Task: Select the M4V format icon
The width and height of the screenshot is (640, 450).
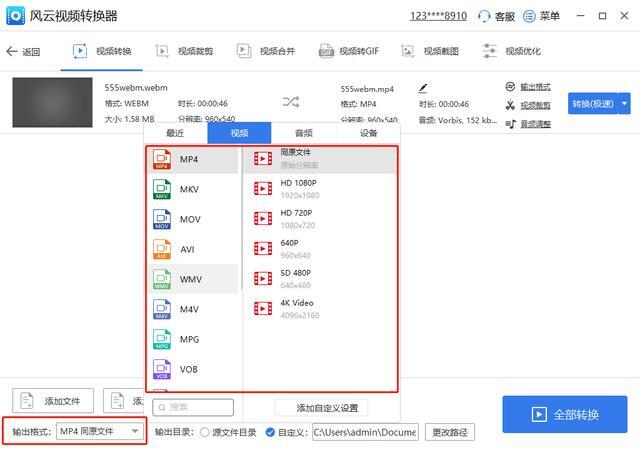Action: [x=162, y=309]
